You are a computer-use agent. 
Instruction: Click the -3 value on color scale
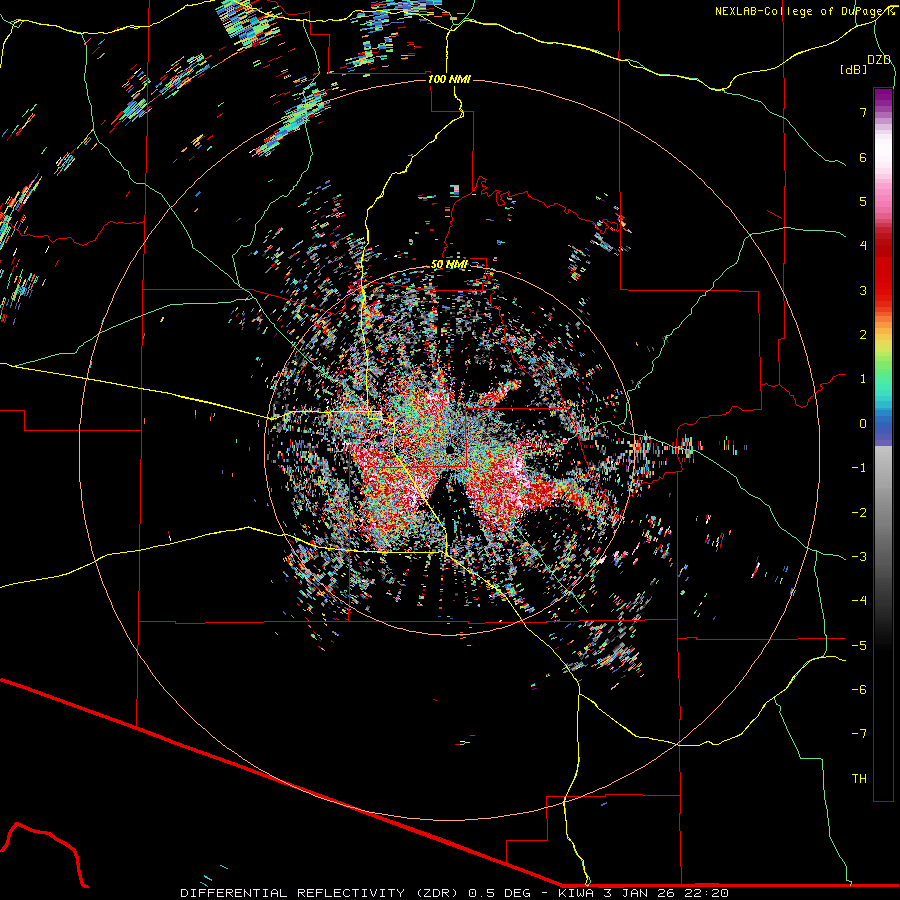[859, 556]
